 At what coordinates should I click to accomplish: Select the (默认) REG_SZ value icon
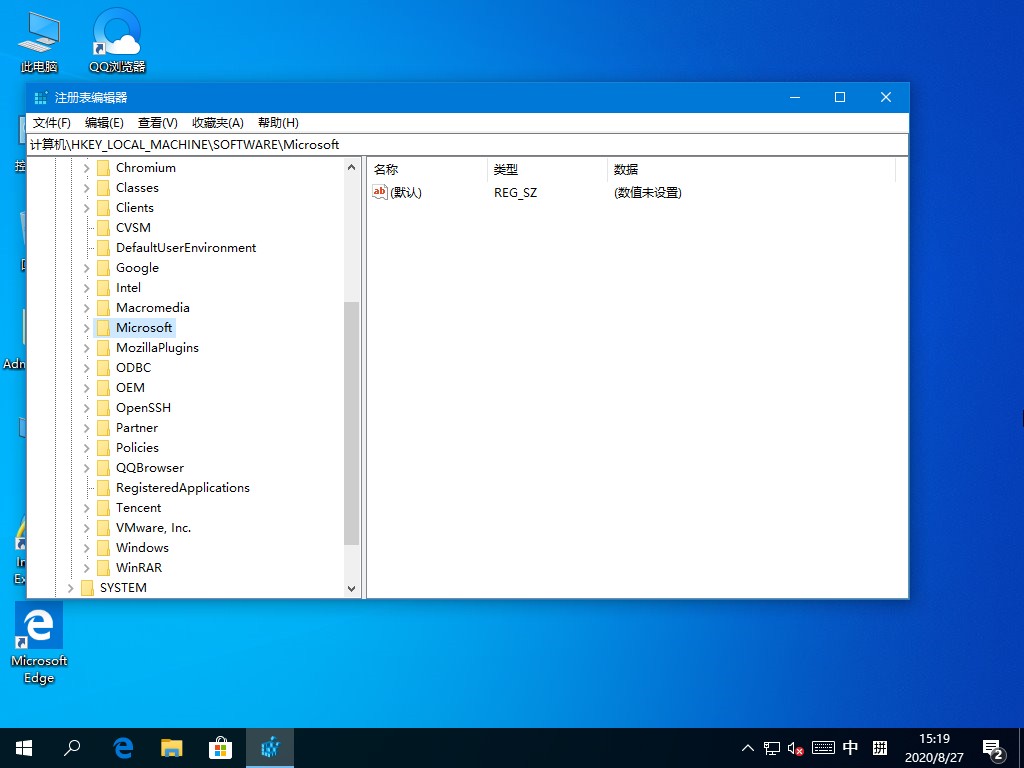[380, 192]
